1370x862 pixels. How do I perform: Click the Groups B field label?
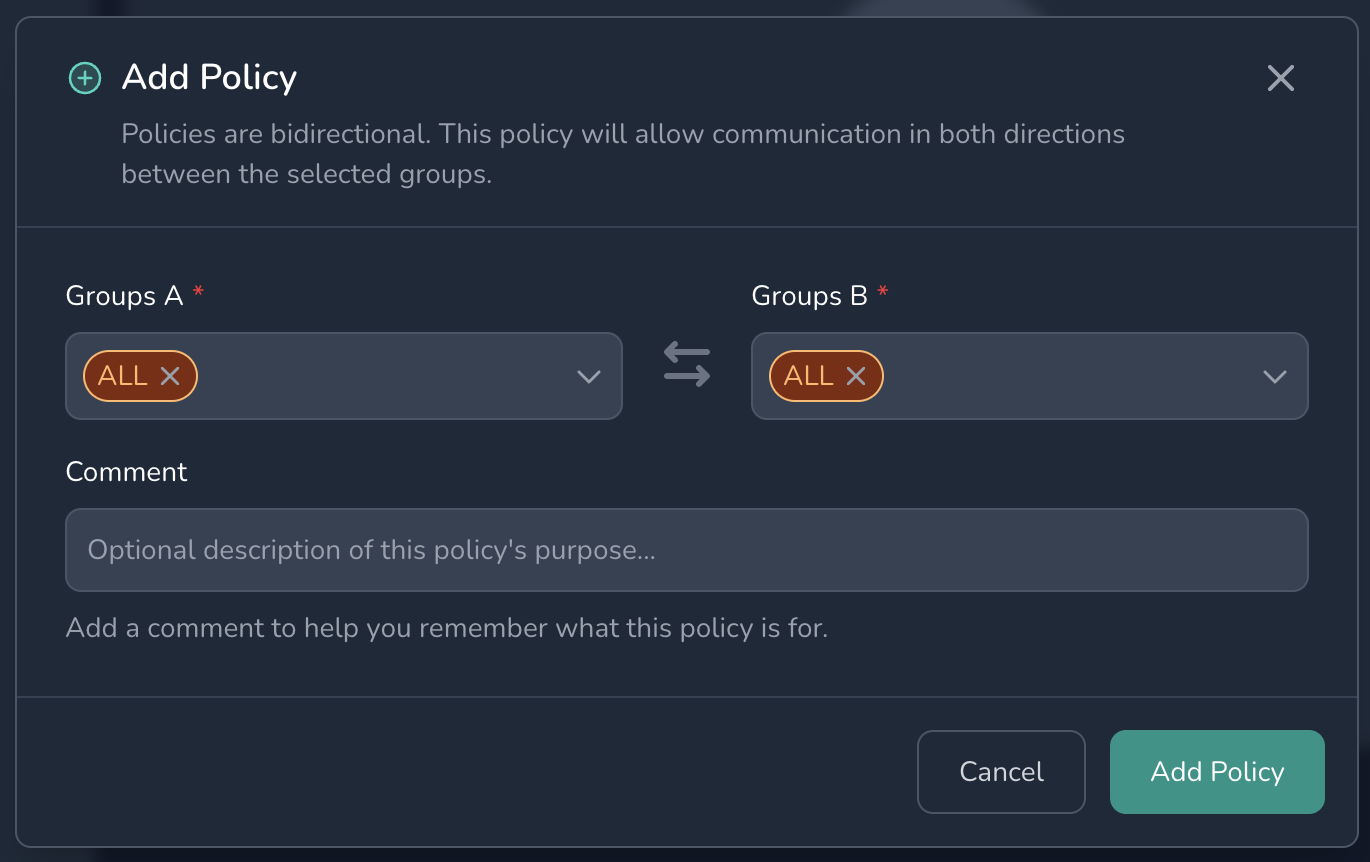click(x=809, y=296)
